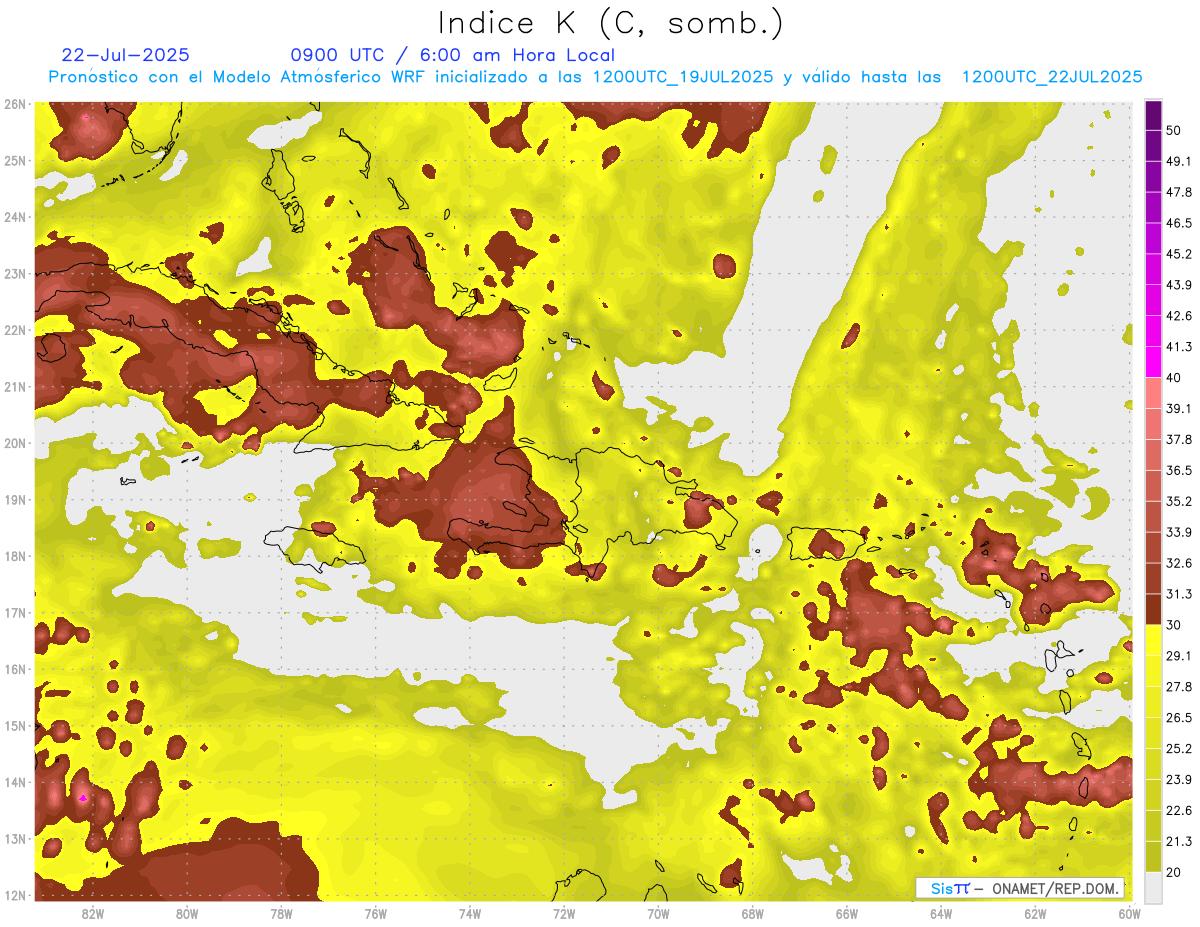Click the 64W longitude label
This screenshot has width=1200, height=927.
pos(941,913)
